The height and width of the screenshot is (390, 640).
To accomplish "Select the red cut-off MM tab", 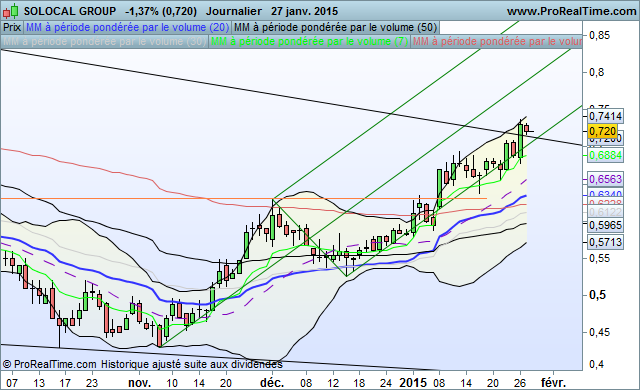I will (496, 41).
